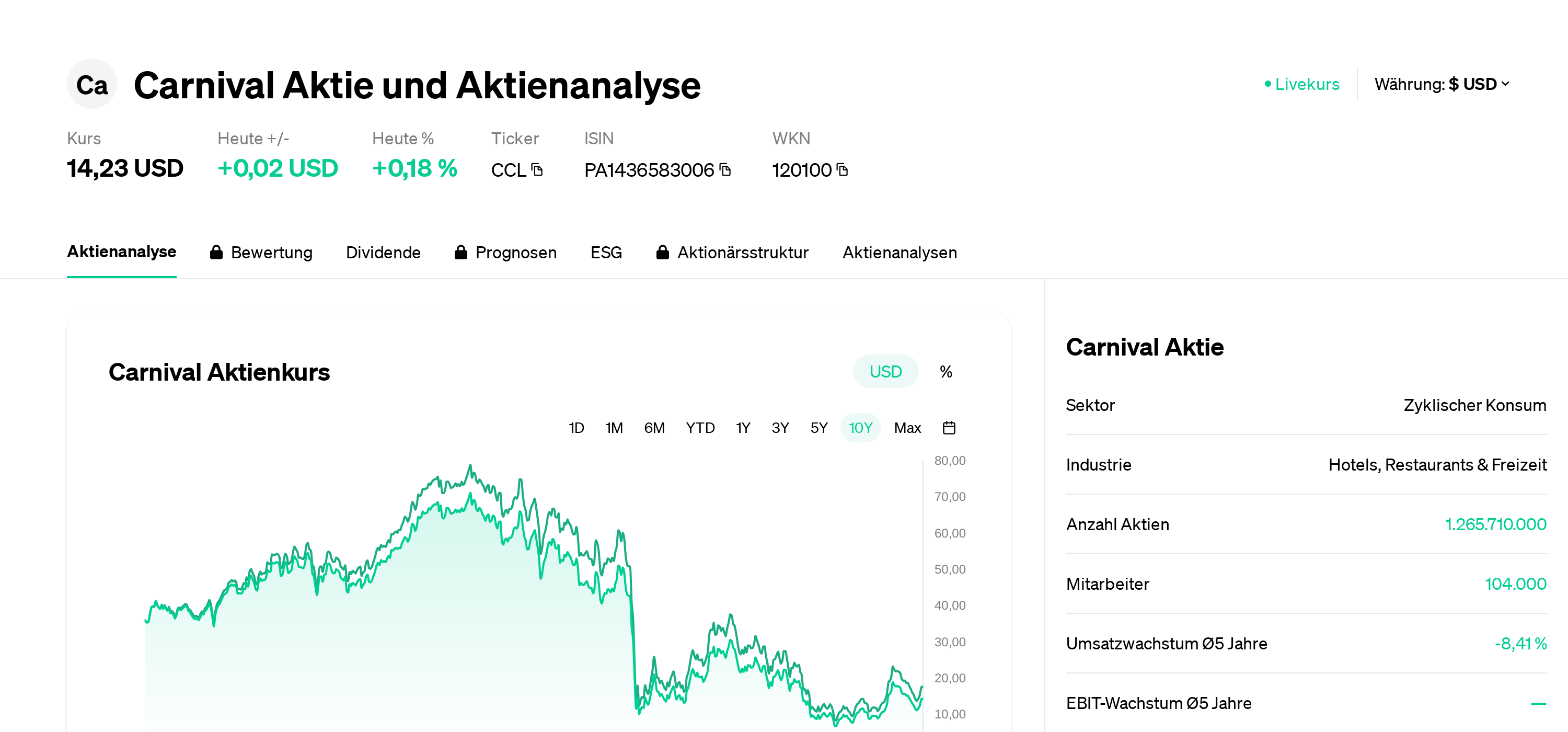Open the Aktienanalyse tab
The height and width of the screenshot is (732, 1568).
tap(122, 251)
